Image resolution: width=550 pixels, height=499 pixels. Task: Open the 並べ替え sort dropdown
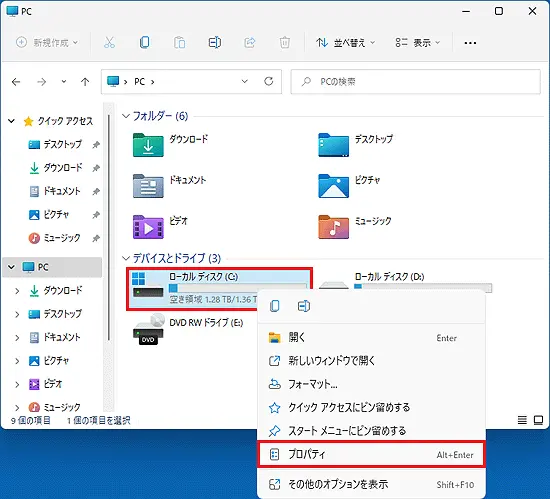tap(345, 43)
